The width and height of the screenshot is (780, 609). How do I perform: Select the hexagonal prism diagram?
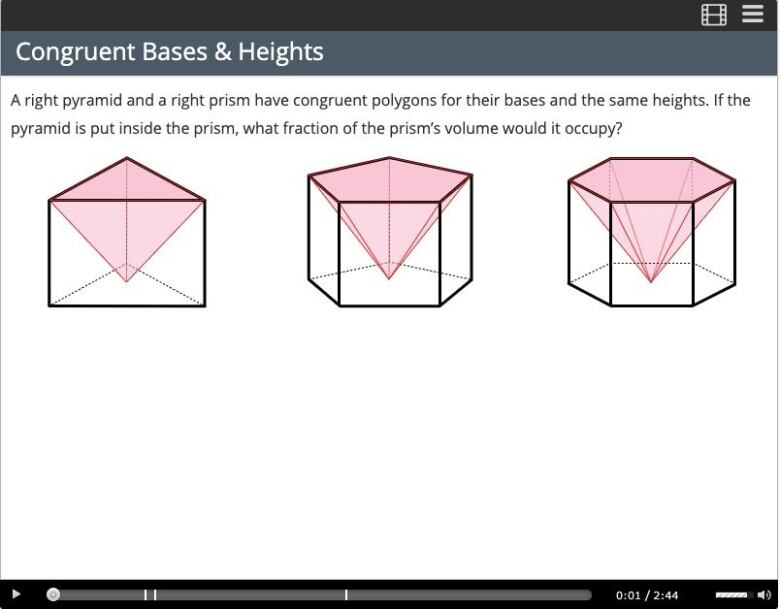point(652,232)
